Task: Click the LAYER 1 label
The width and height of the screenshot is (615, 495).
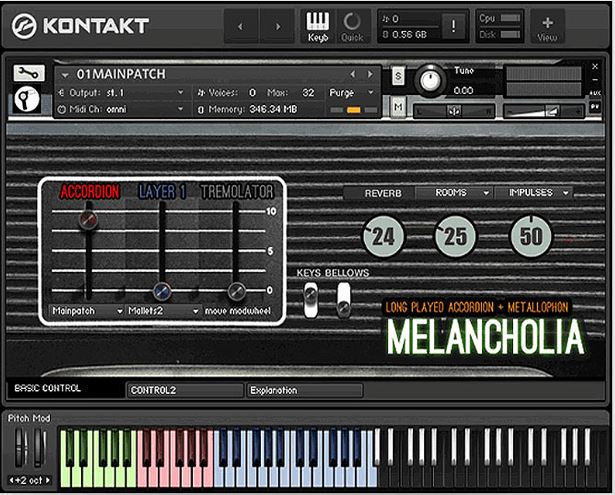Action: (162, 192)
